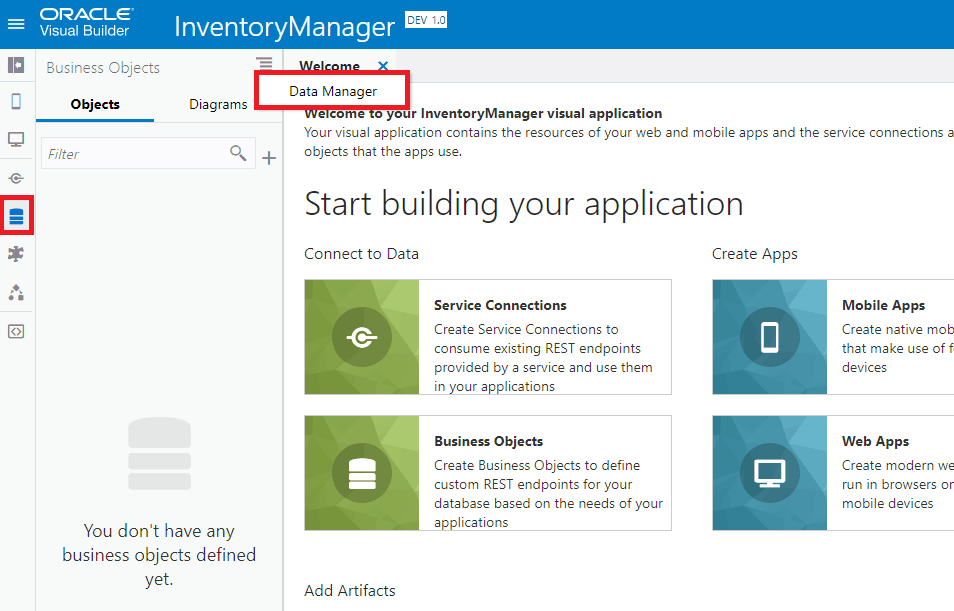Viewport: 954px width, 611px height.
Task: Click 'You don't have any business objects' message
Action: pos(159,554)
